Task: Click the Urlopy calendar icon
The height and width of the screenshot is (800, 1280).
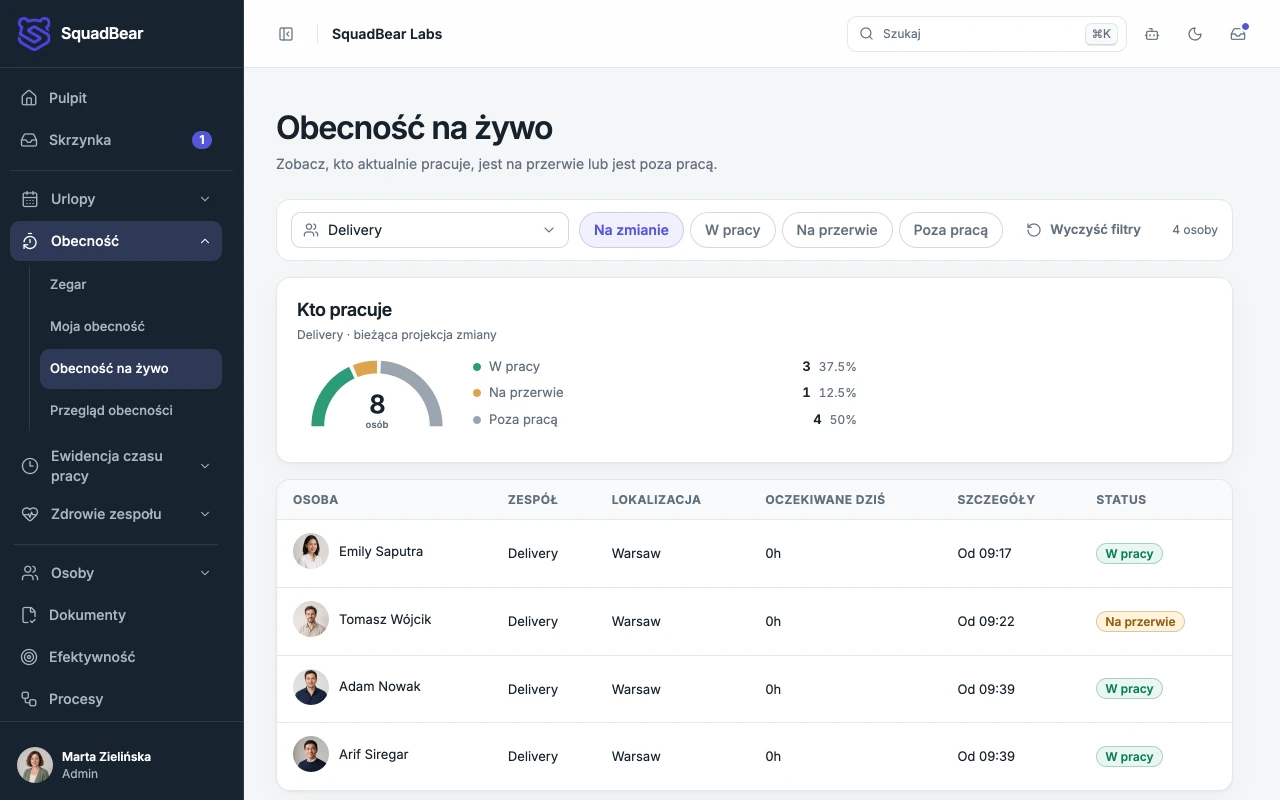Action: [30, 199]
